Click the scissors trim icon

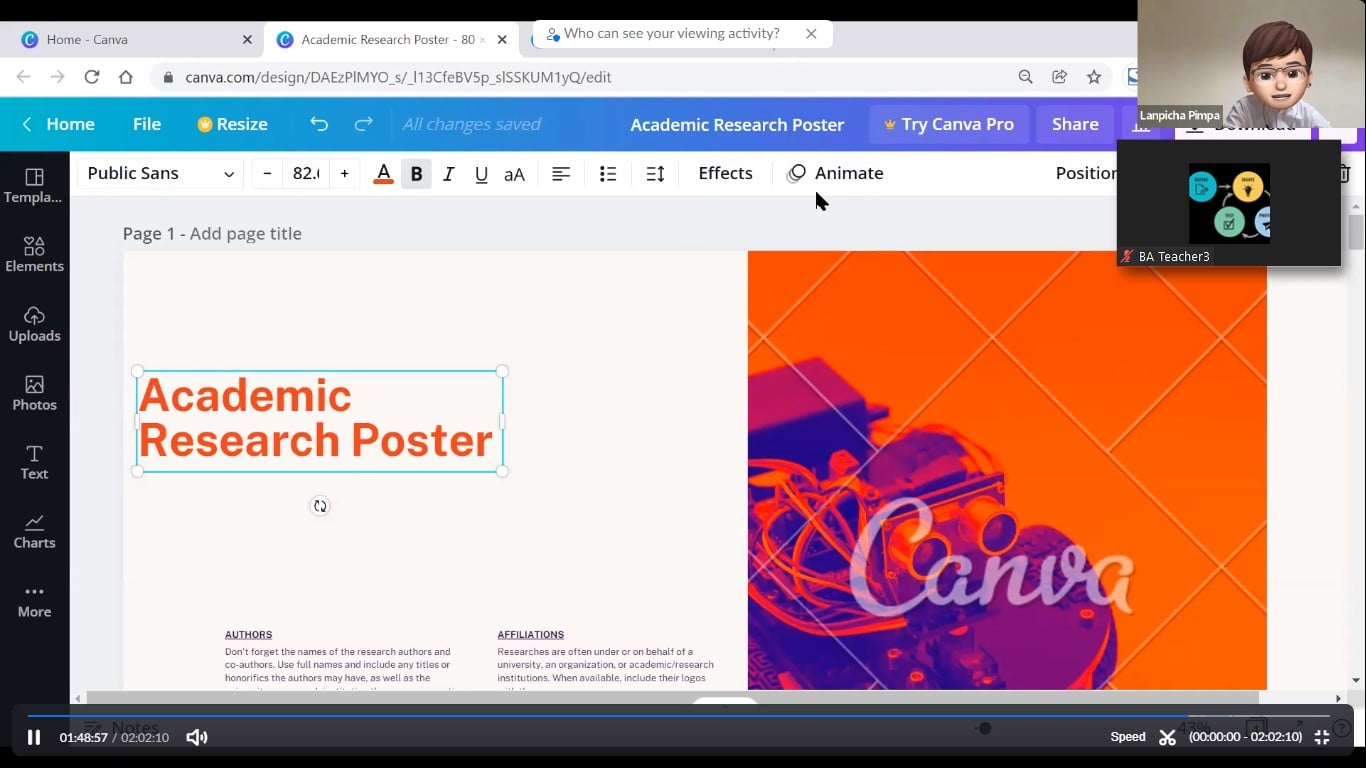point(1167,737)
